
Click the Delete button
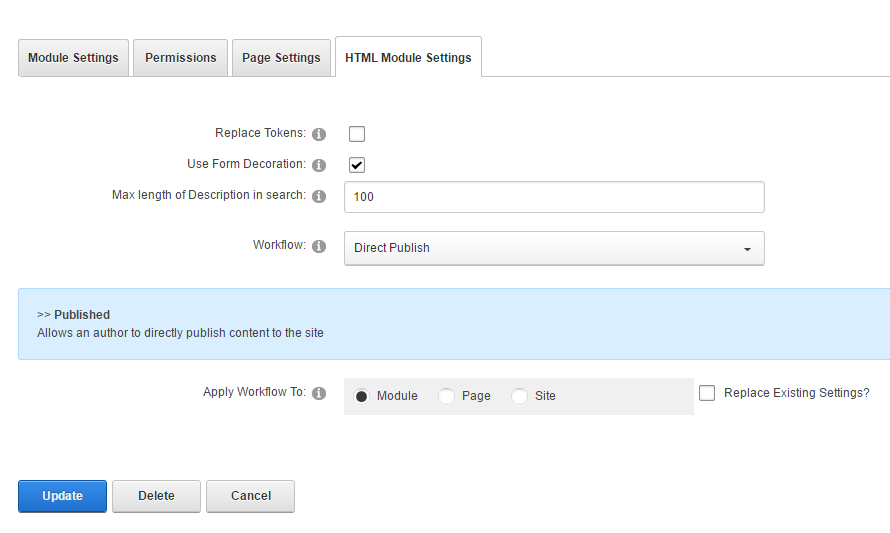click(x=156, y=496)
